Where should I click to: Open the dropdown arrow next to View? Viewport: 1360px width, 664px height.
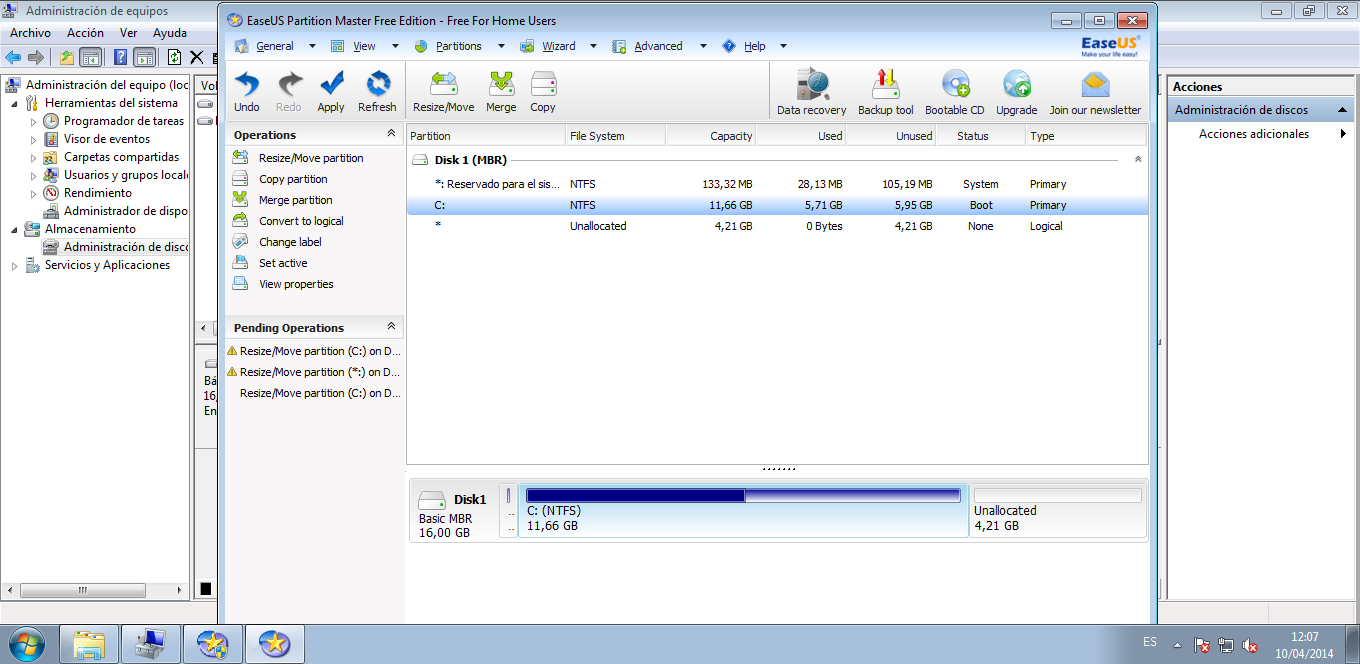[x=395, y=46]
